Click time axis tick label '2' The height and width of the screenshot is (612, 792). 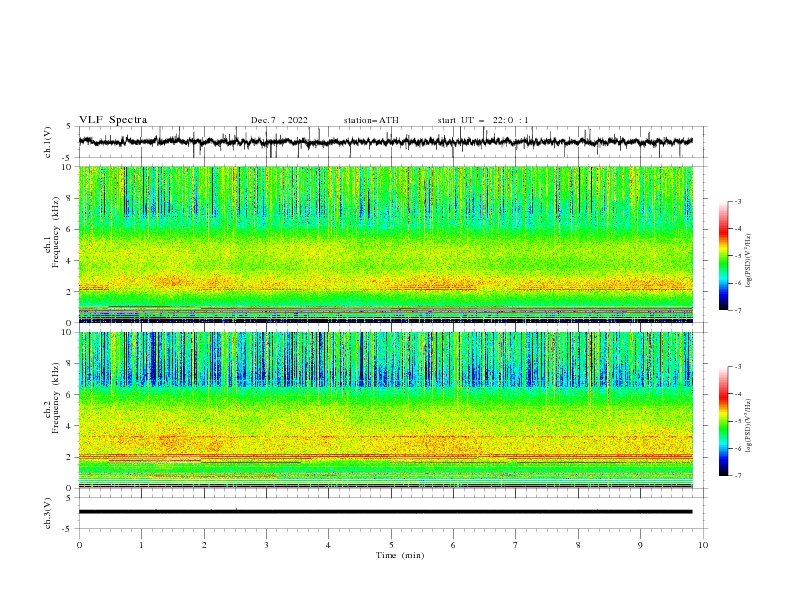204,545
